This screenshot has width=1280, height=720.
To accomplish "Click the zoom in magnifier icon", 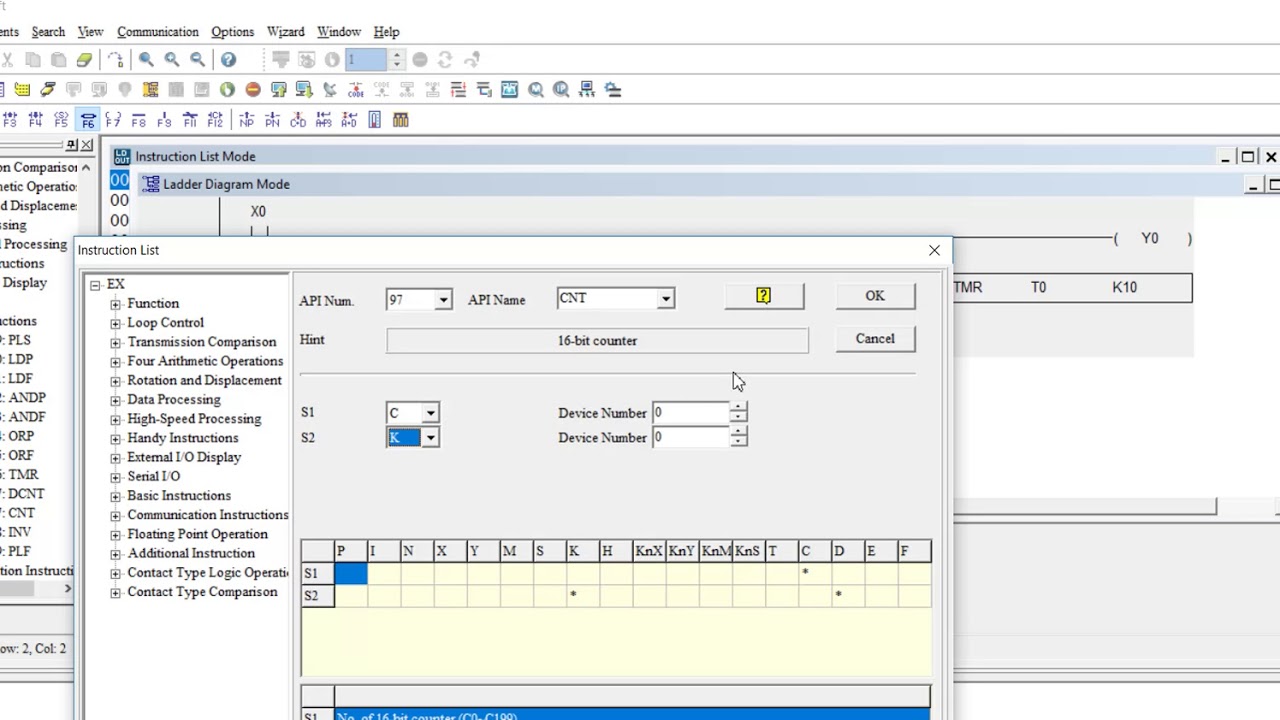I will tap(172, 60).
